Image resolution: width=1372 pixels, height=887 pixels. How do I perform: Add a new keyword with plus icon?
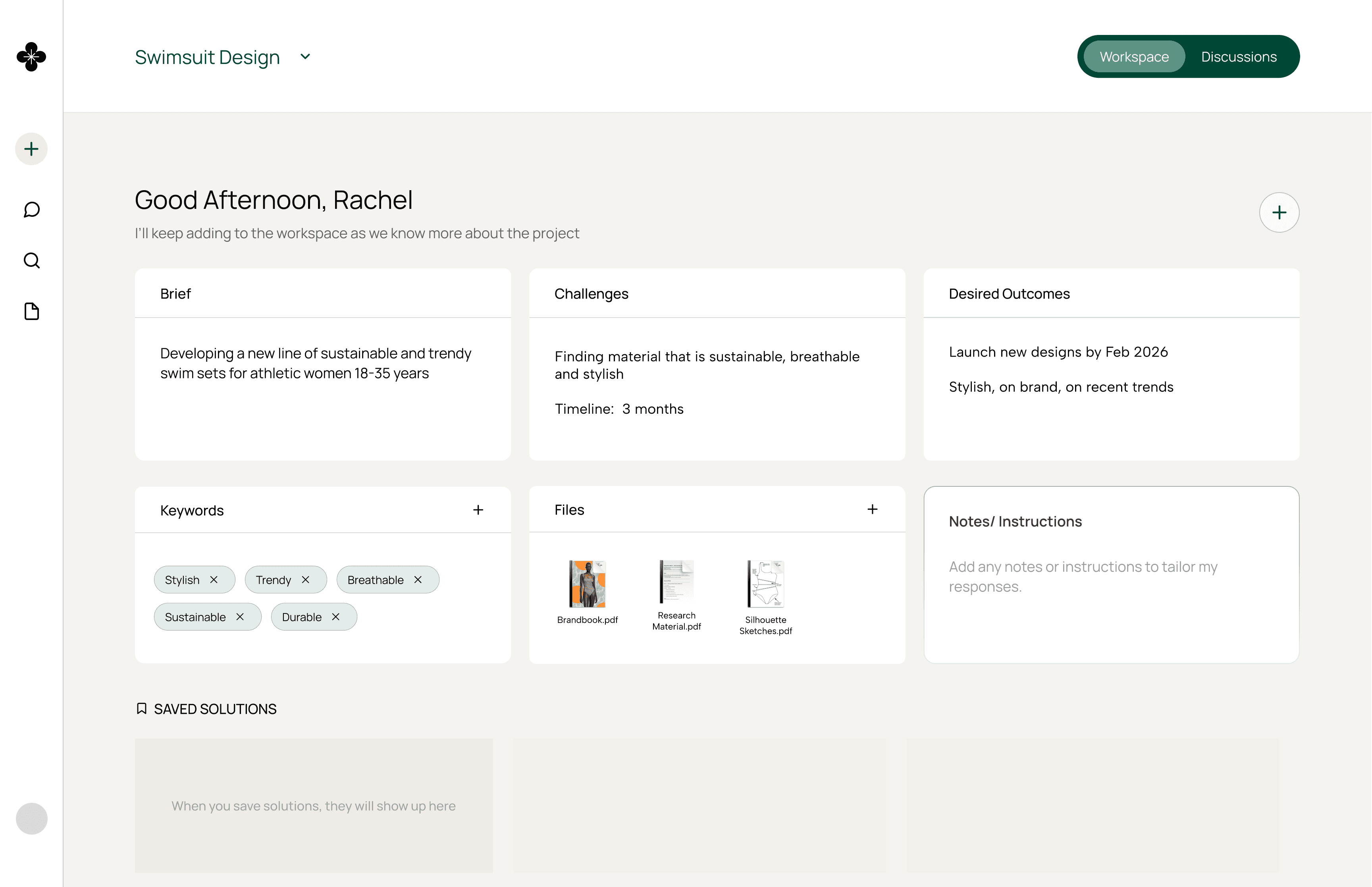coord(478,510)
